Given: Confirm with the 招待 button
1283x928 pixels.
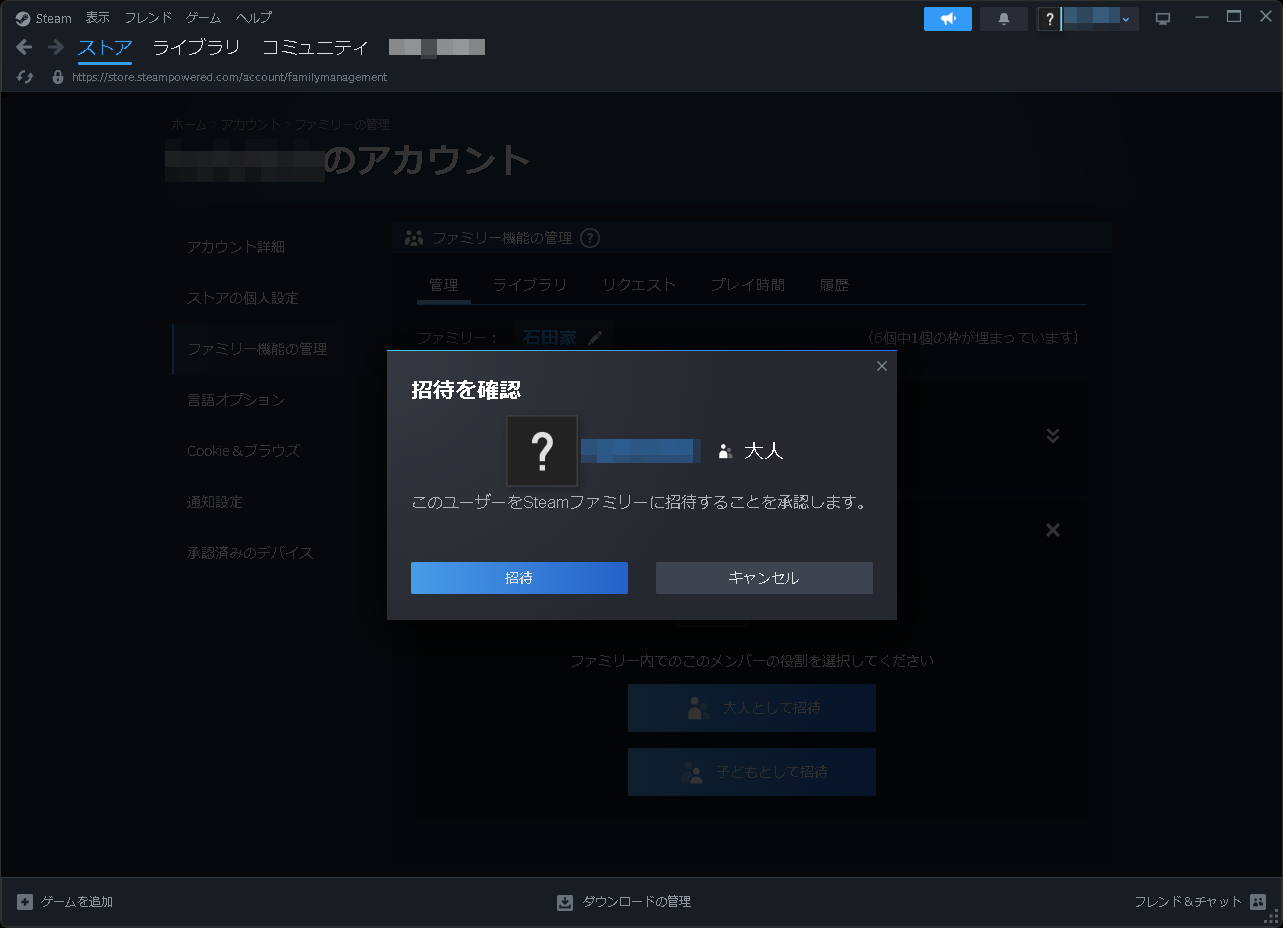Looking at the screenshot, I should pos(519,578).
